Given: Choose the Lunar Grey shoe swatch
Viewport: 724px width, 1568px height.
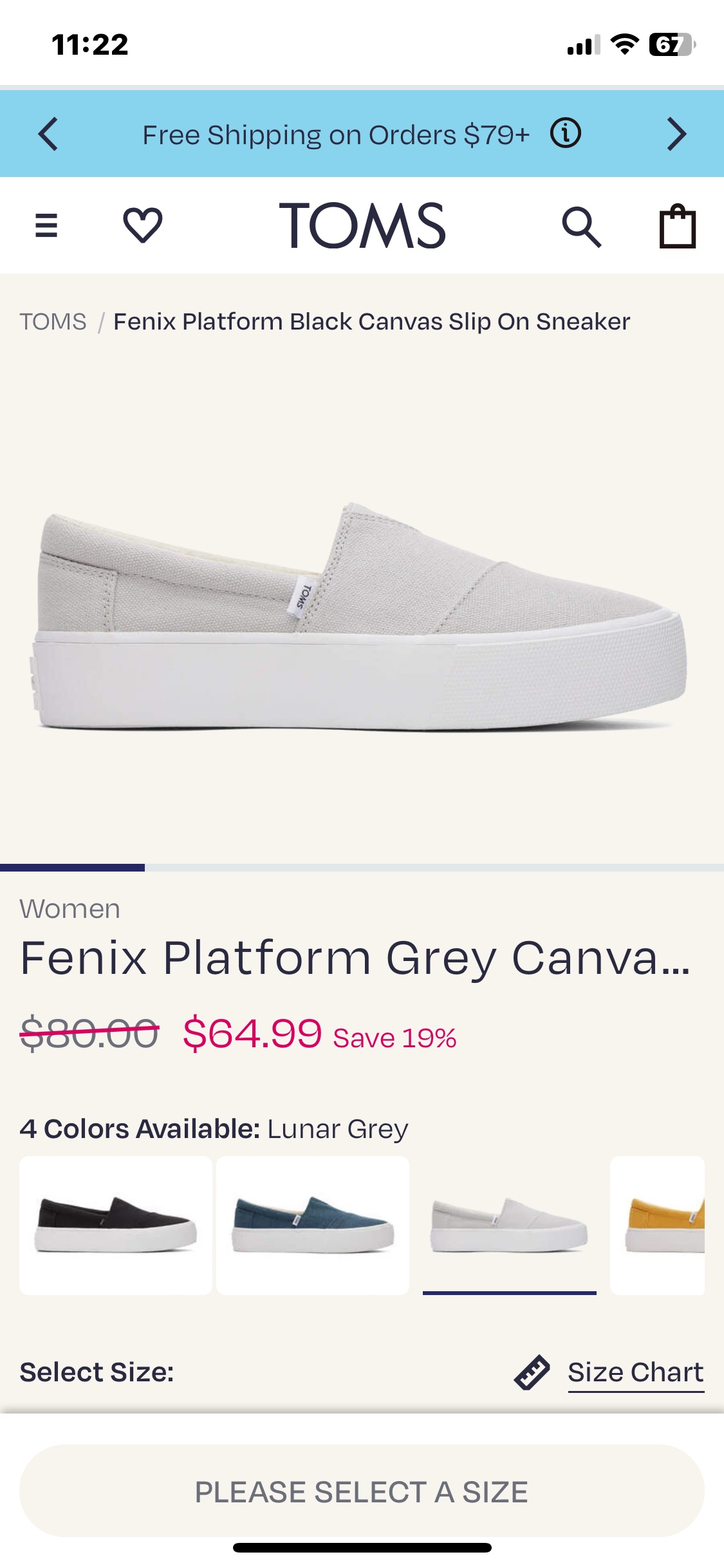Looking at the screenshot, I should coord(510,1225).
